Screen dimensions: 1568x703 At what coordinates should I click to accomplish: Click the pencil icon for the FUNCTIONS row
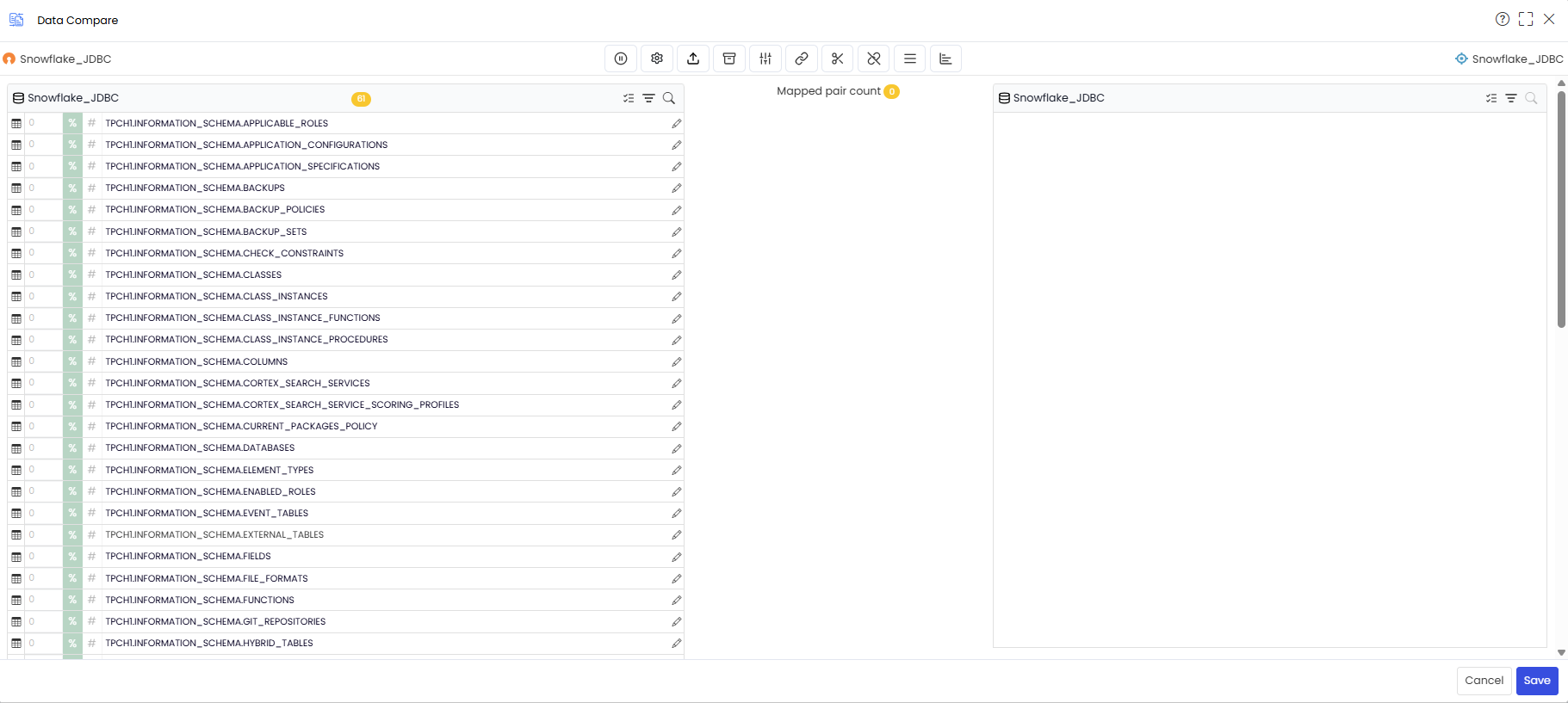coord(677,601)
